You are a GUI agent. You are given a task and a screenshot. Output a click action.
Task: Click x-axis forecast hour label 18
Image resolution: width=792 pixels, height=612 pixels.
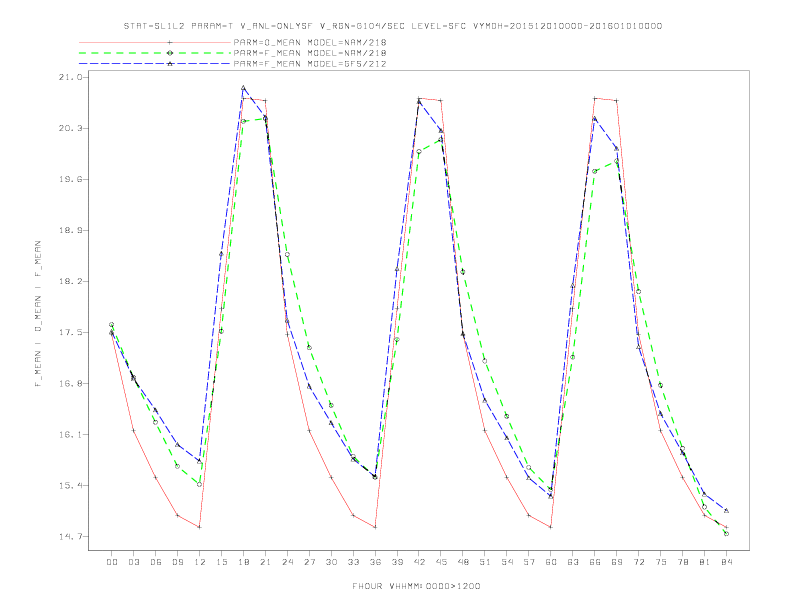click(x=243, y=562)
